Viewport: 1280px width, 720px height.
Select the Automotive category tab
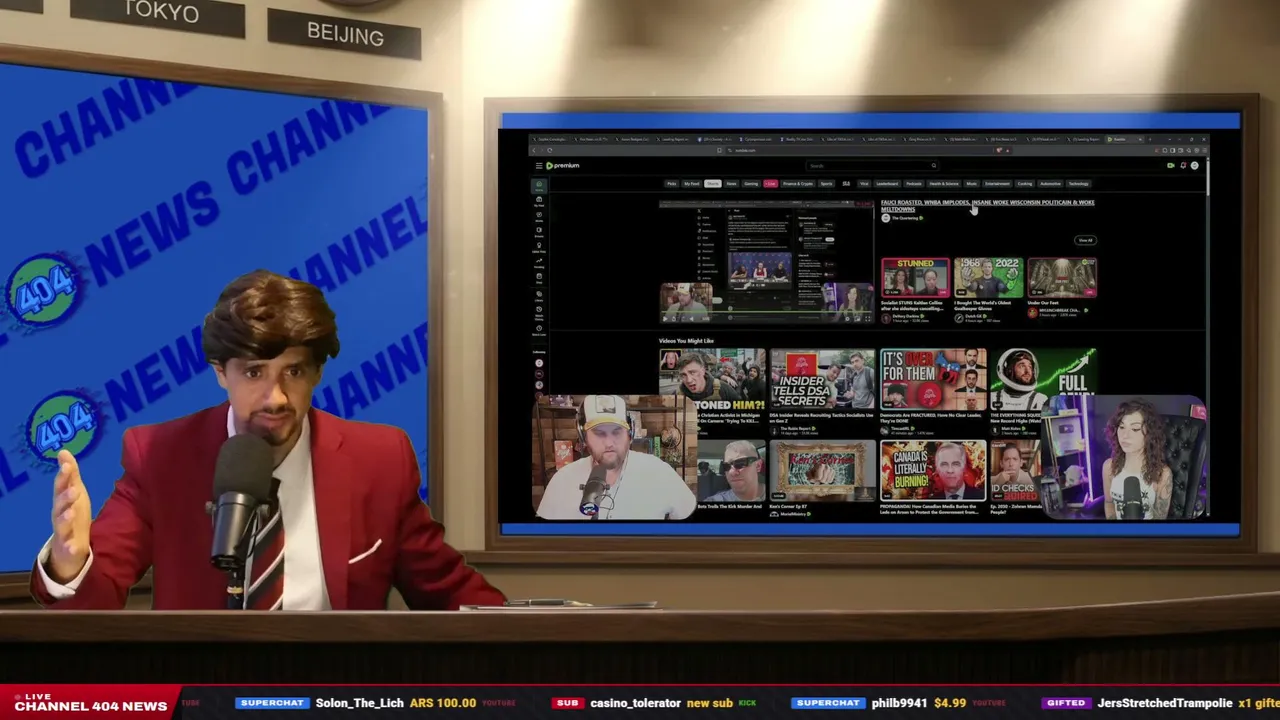pos(1050,184)
